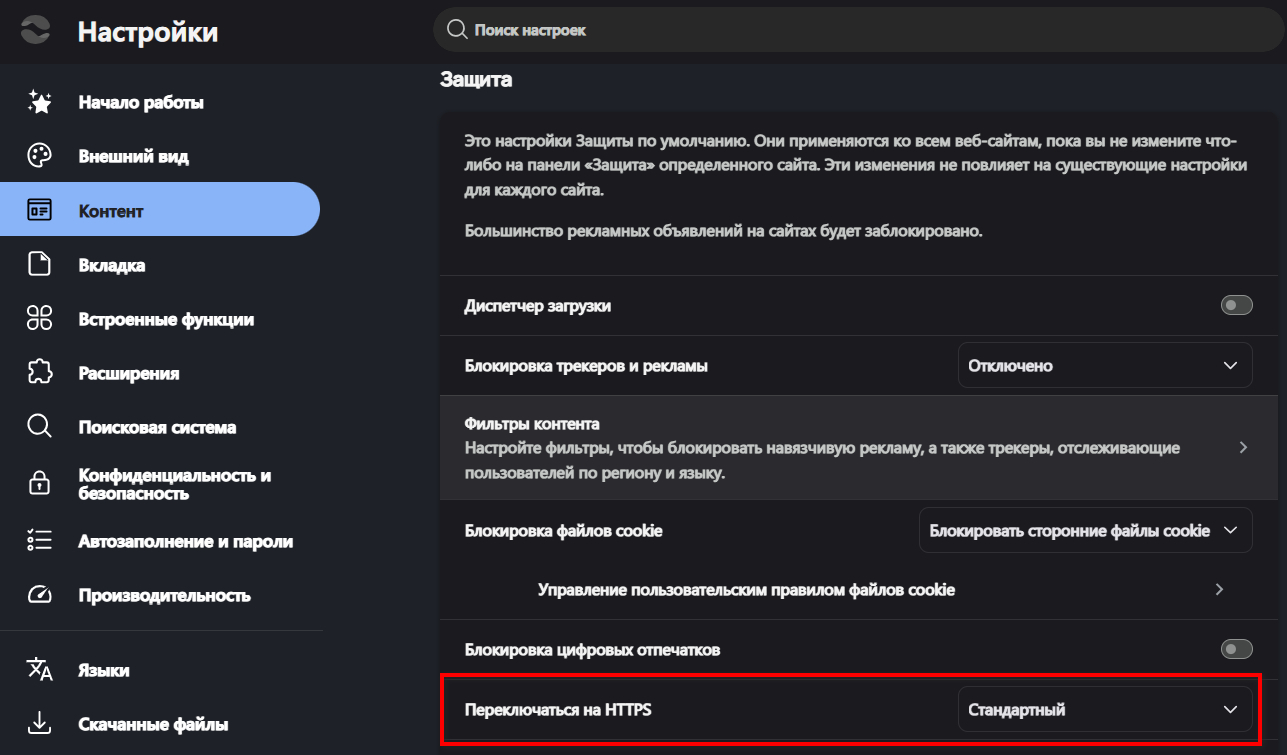Screen dimensions: 1287x755
Task: Click the page icon next to Вкладка
Action: (x=39, y=265)
